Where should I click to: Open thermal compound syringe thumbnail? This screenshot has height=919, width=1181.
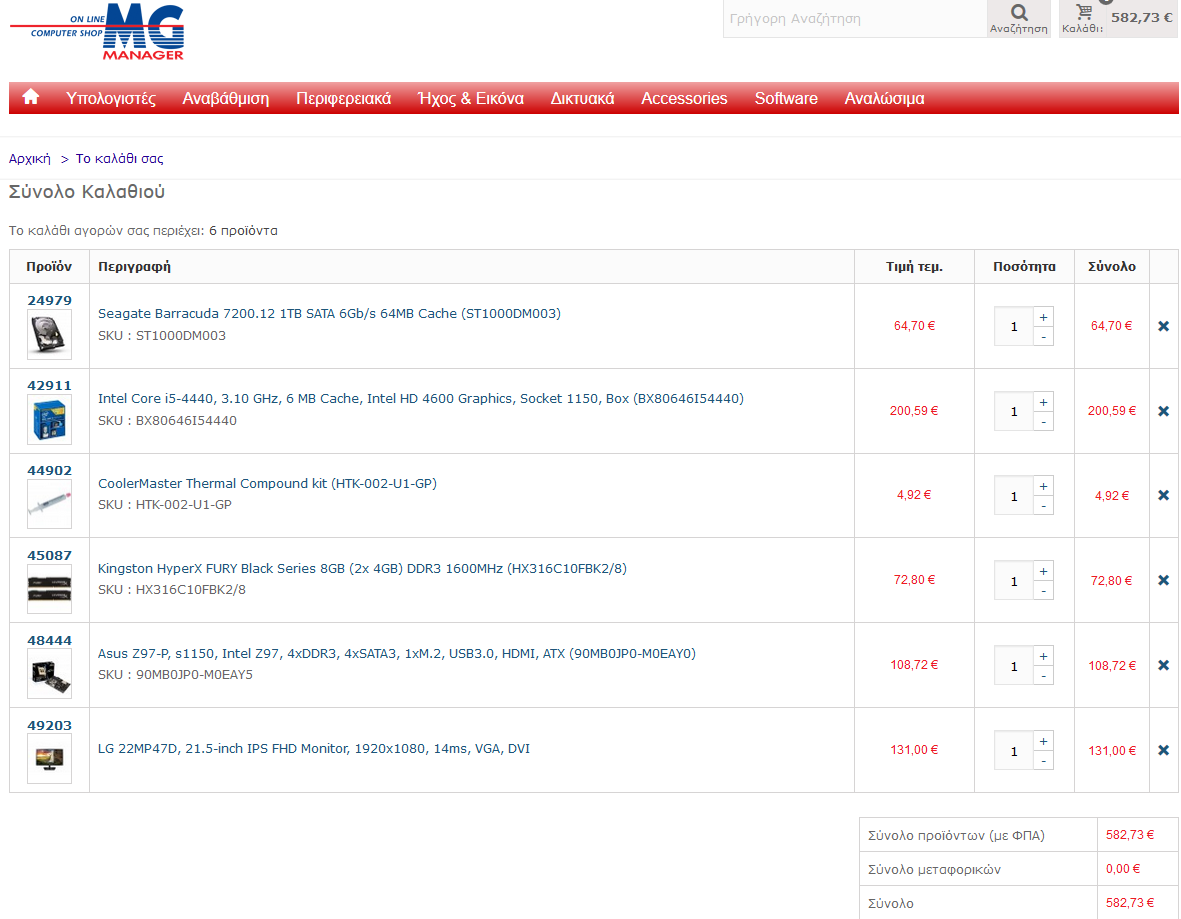[50, 504]
